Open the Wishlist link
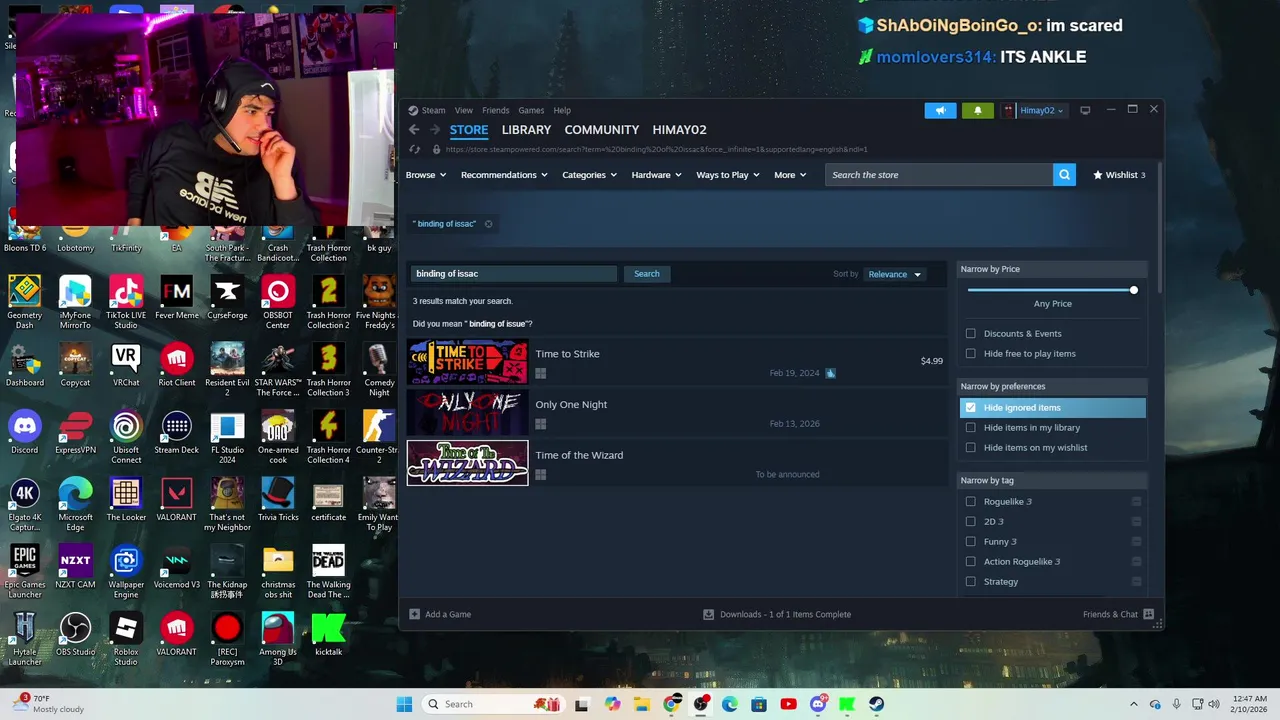 [x=1119, y=175]
